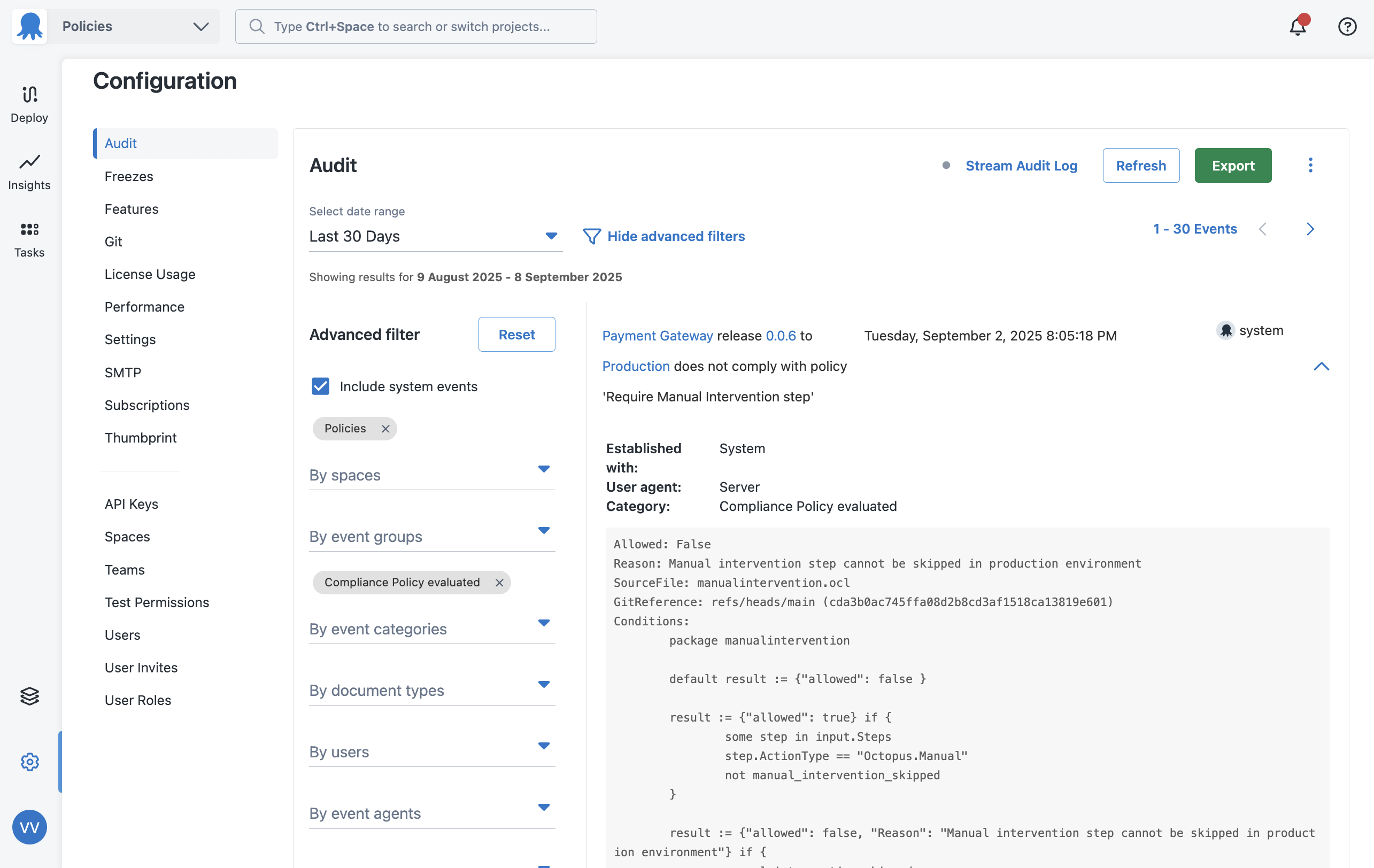Expand the By users filter
The height and width of the screenshot is (868, 1374).
432,751
